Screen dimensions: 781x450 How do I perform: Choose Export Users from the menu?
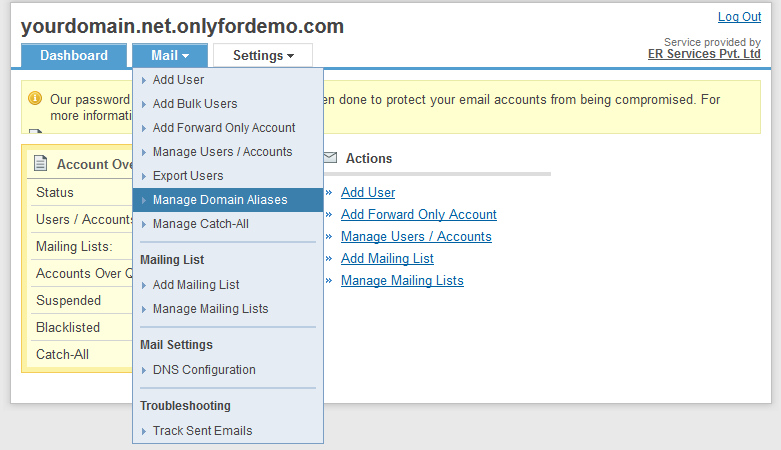(188, 176)
